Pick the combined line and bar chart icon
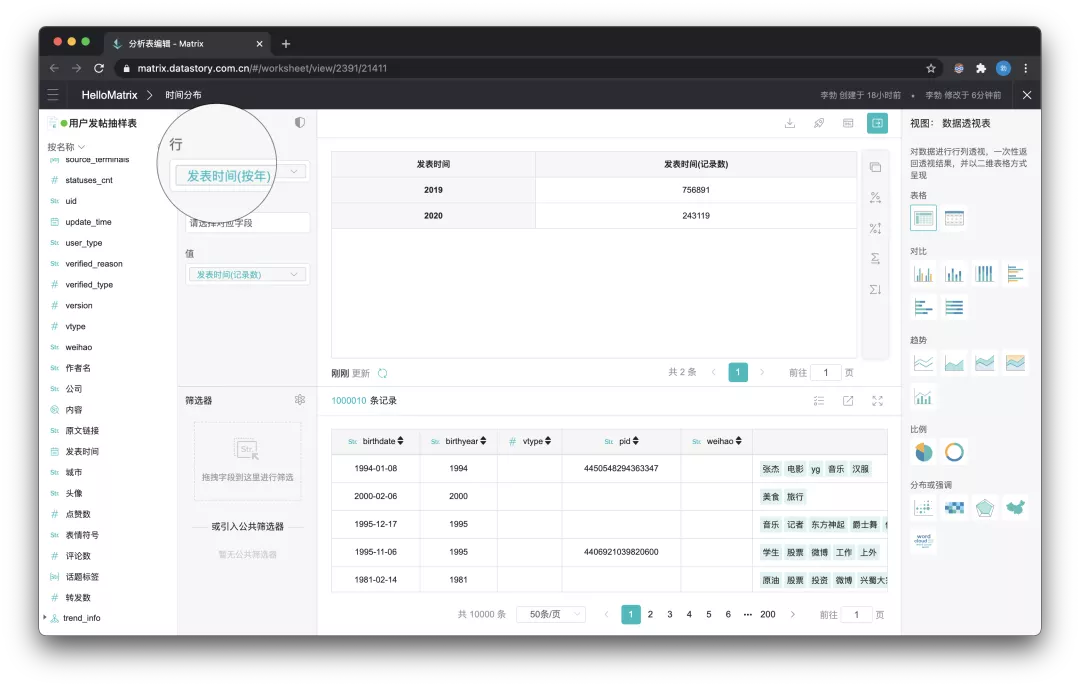 point(923,396)
